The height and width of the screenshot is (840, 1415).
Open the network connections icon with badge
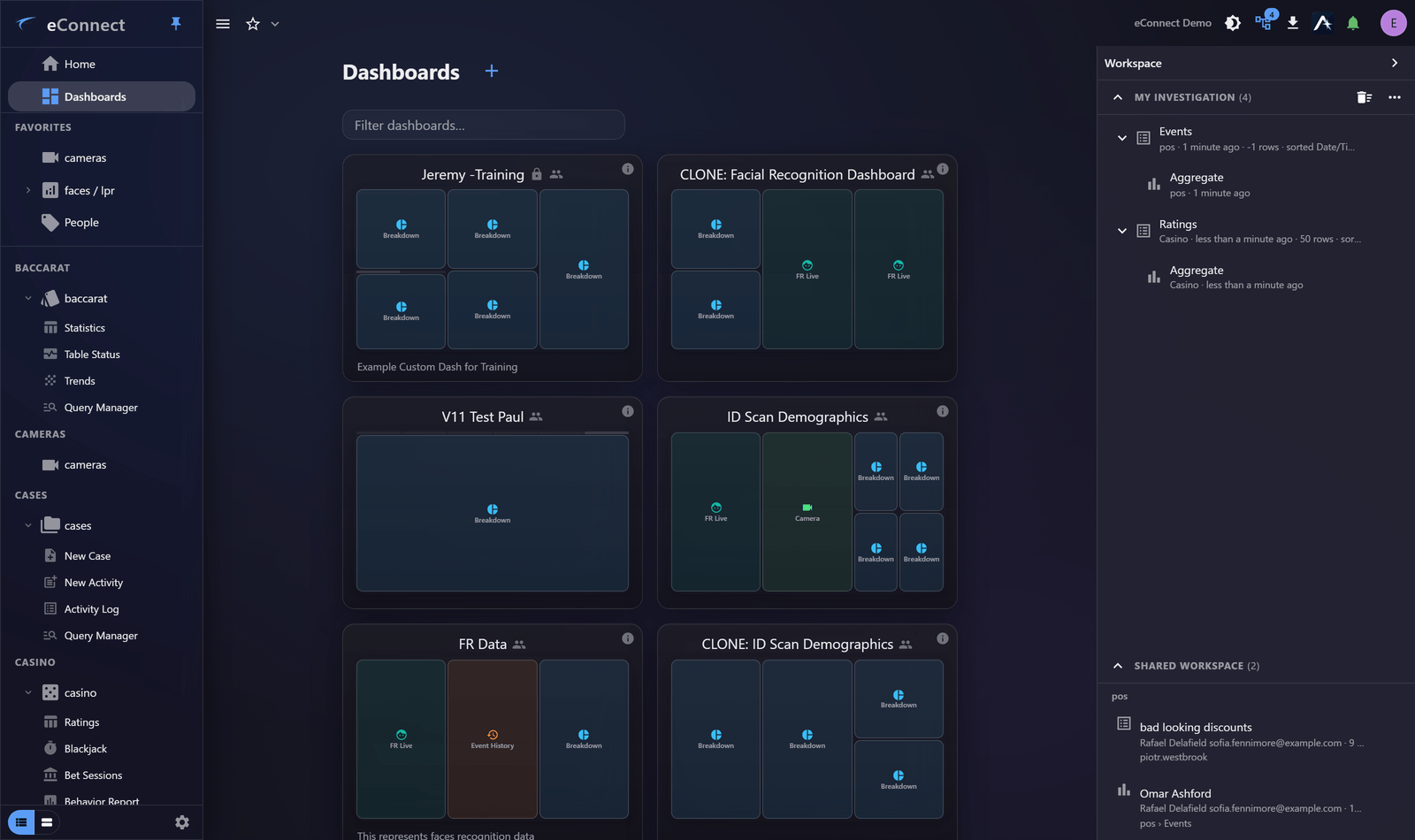(1264, 21)
